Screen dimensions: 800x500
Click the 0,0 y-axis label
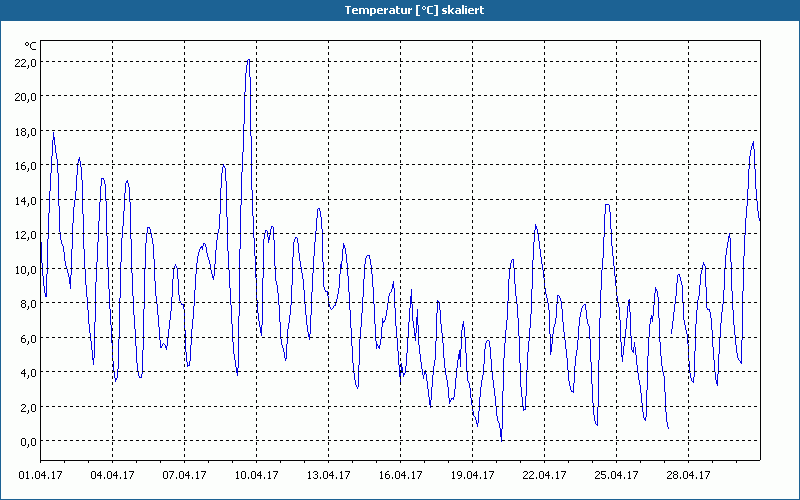[x=30, y=441]
